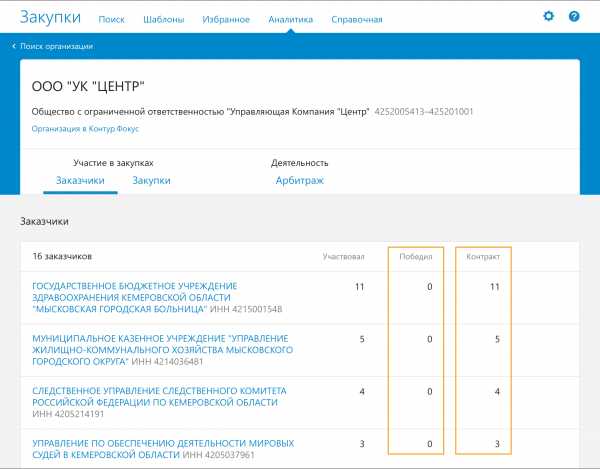
Task: Open Мысковская городская больница customer link
Action: pos(134,297)
